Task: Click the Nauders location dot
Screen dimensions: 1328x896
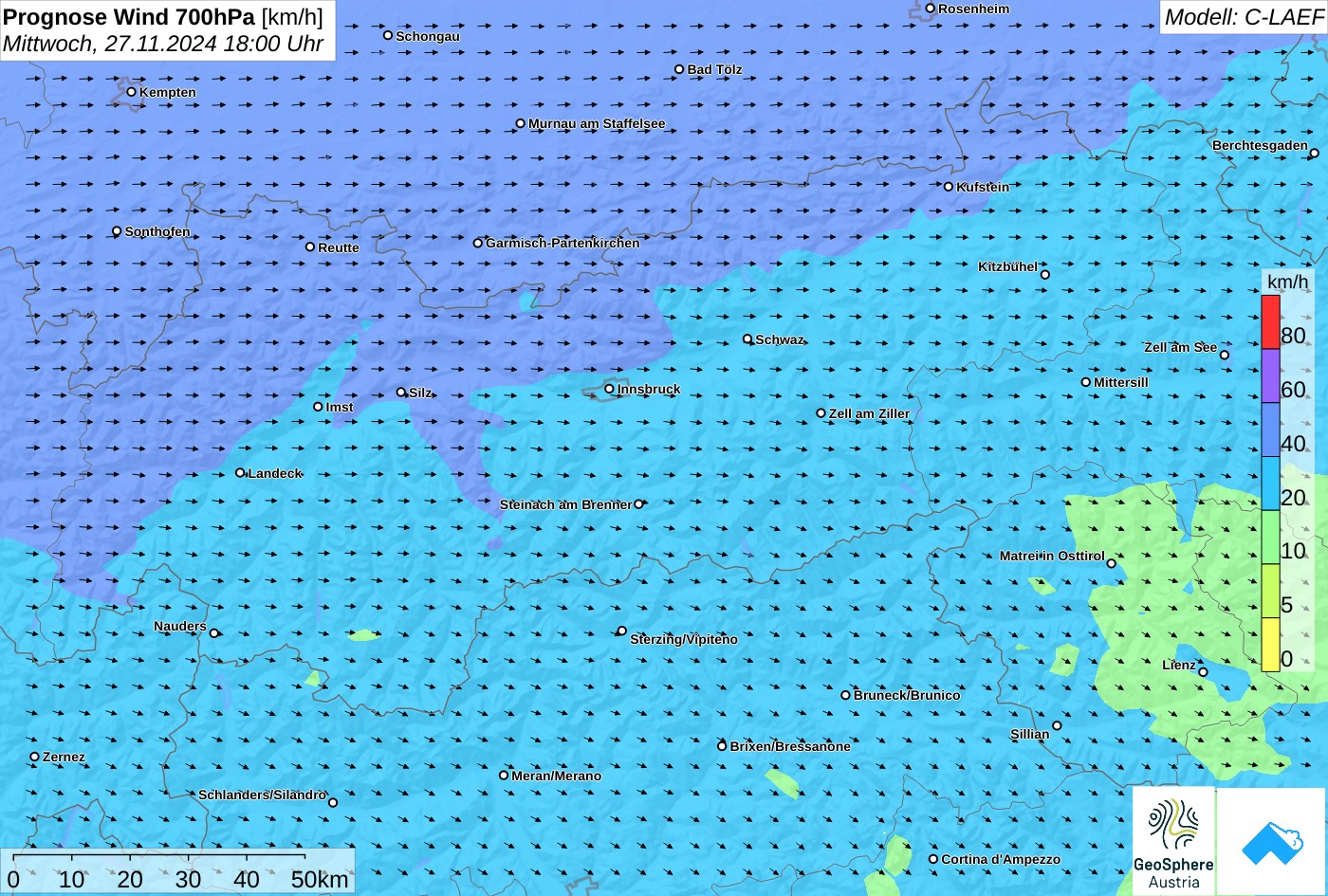Action: point(214,633)
